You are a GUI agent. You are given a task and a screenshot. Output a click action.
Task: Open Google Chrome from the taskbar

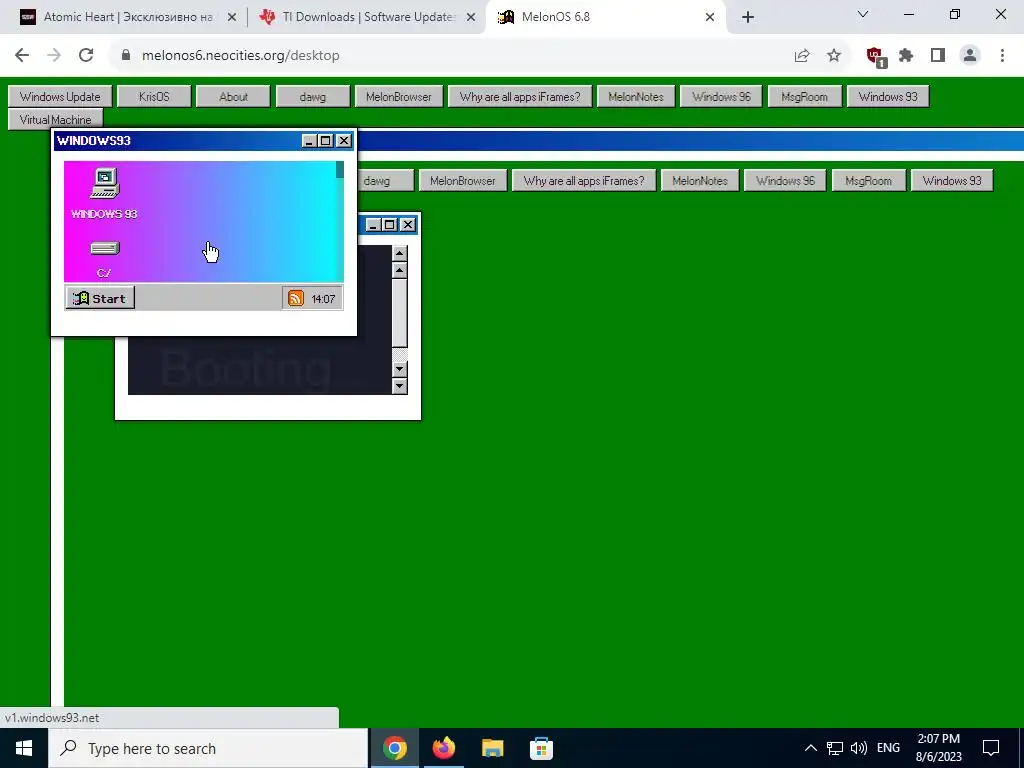click(x=394, y=748)
